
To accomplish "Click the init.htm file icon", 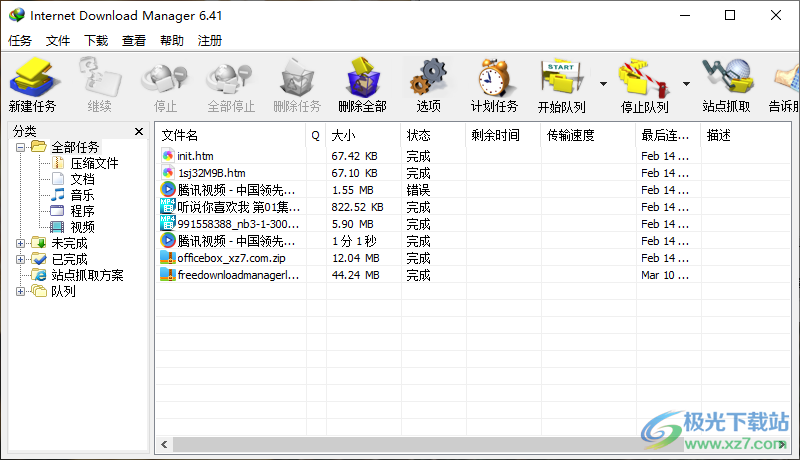I will click(x=168, y=156).
